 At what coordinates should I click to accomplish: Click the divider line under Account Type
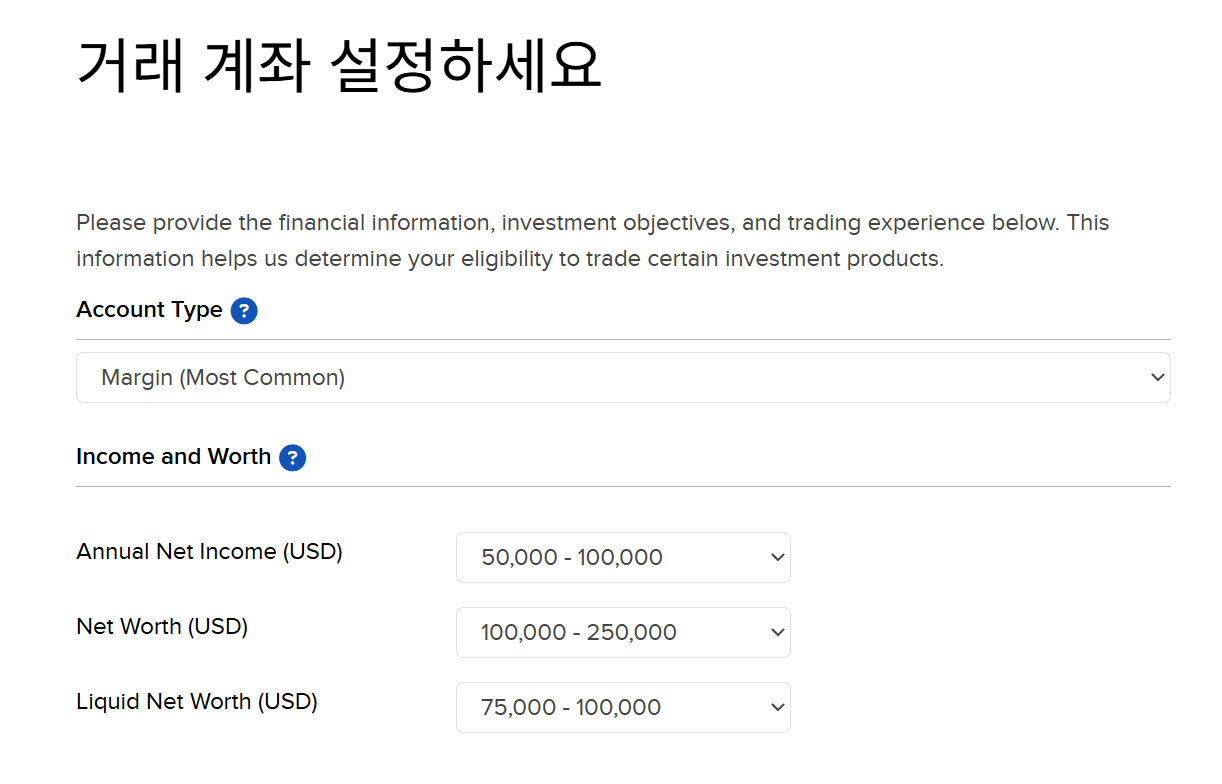tap(623, 339)
